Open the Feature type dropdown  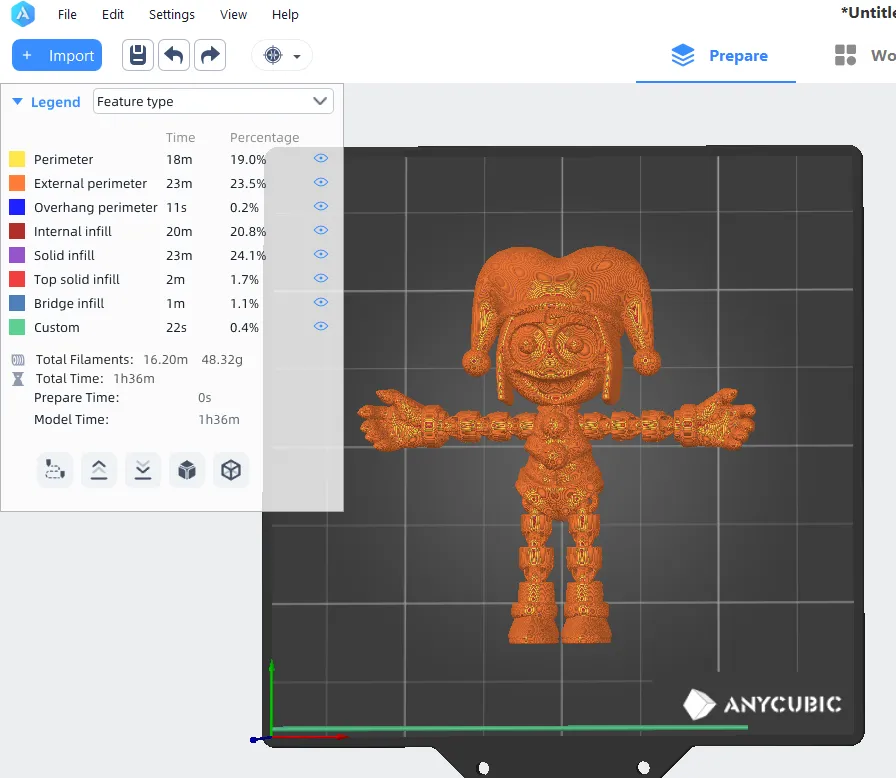pos(213,101)
